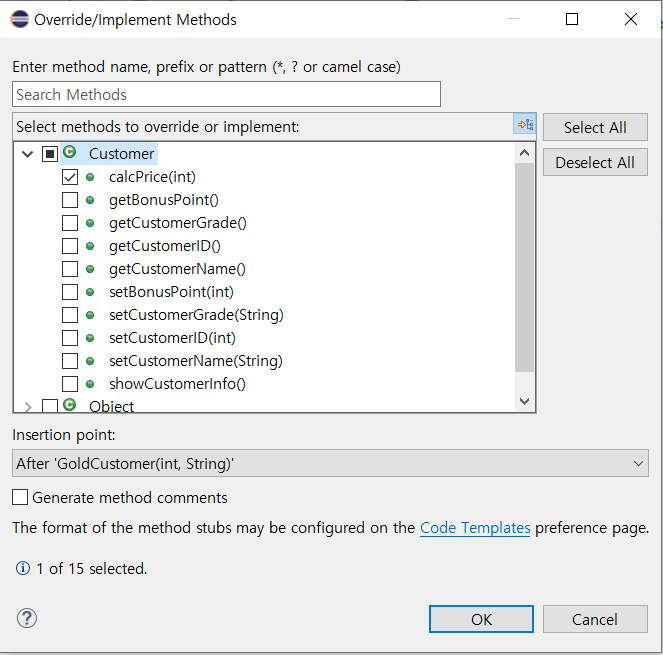The height and width of the screenshot is (655, 663).
Task: Uncheck the calcPrice(int) checkbox
Action: (x=70, y=177)
